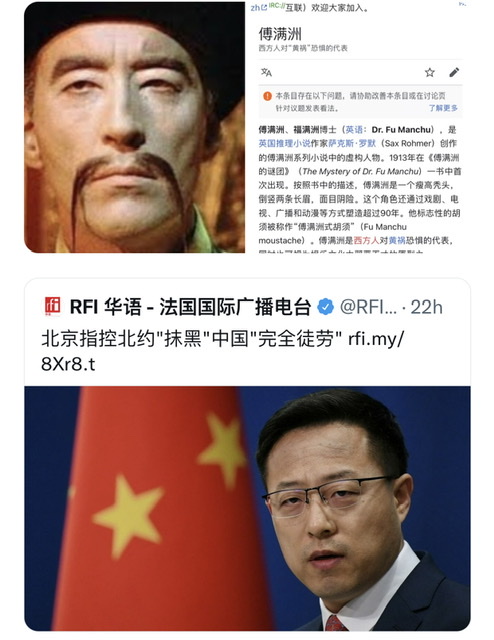Screen dimensions: 494x640
Task: Open the tweet's press conference photo
Action: pyautogui.click(x=247, y=509)
